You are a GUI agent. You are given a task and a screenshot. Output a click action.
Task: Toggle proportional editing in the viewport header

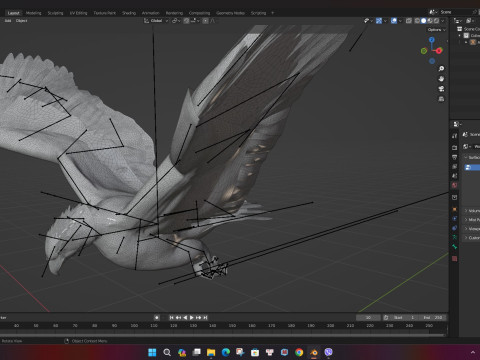point(205,21)
